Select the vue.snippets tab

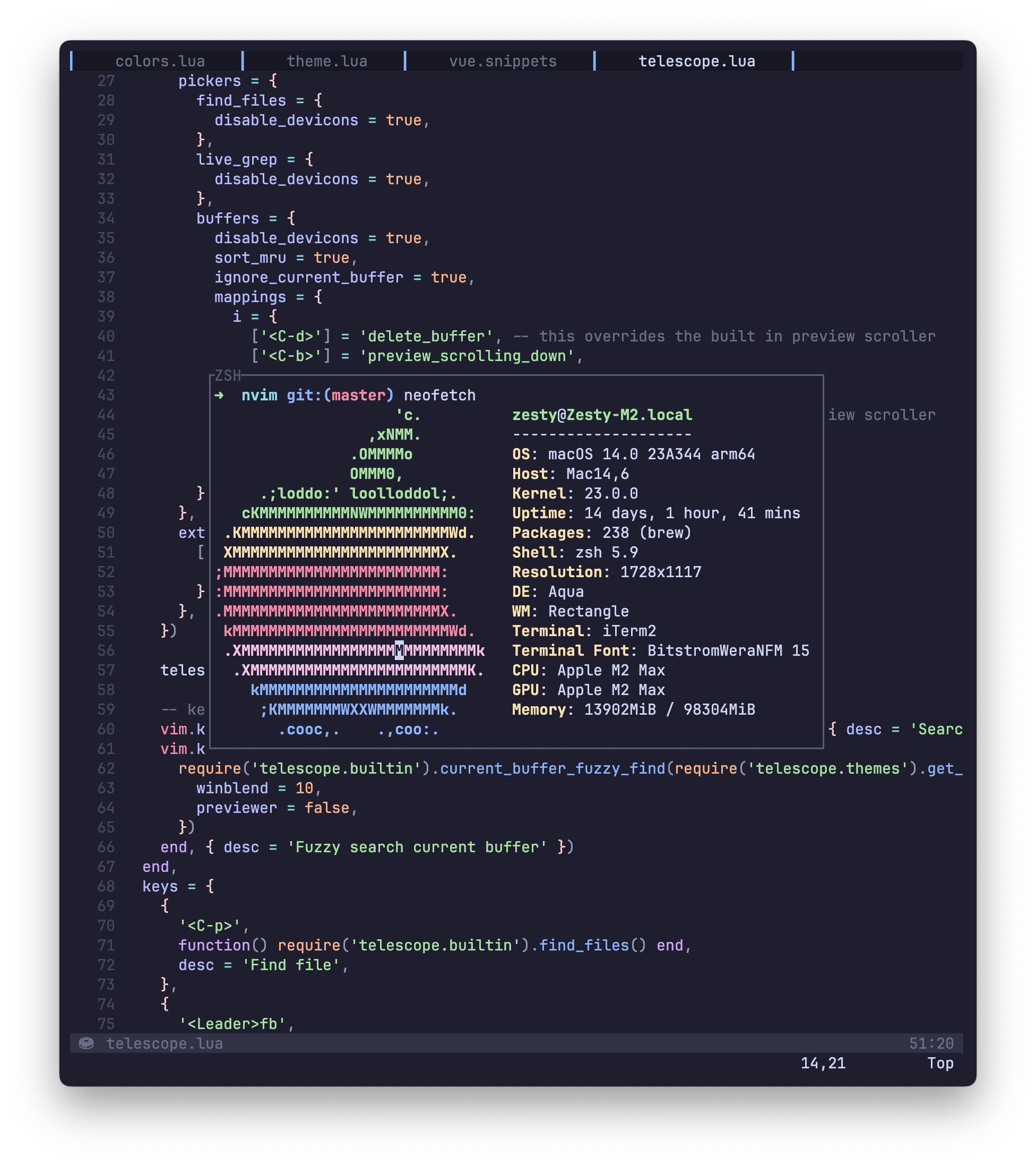[503, 61]
